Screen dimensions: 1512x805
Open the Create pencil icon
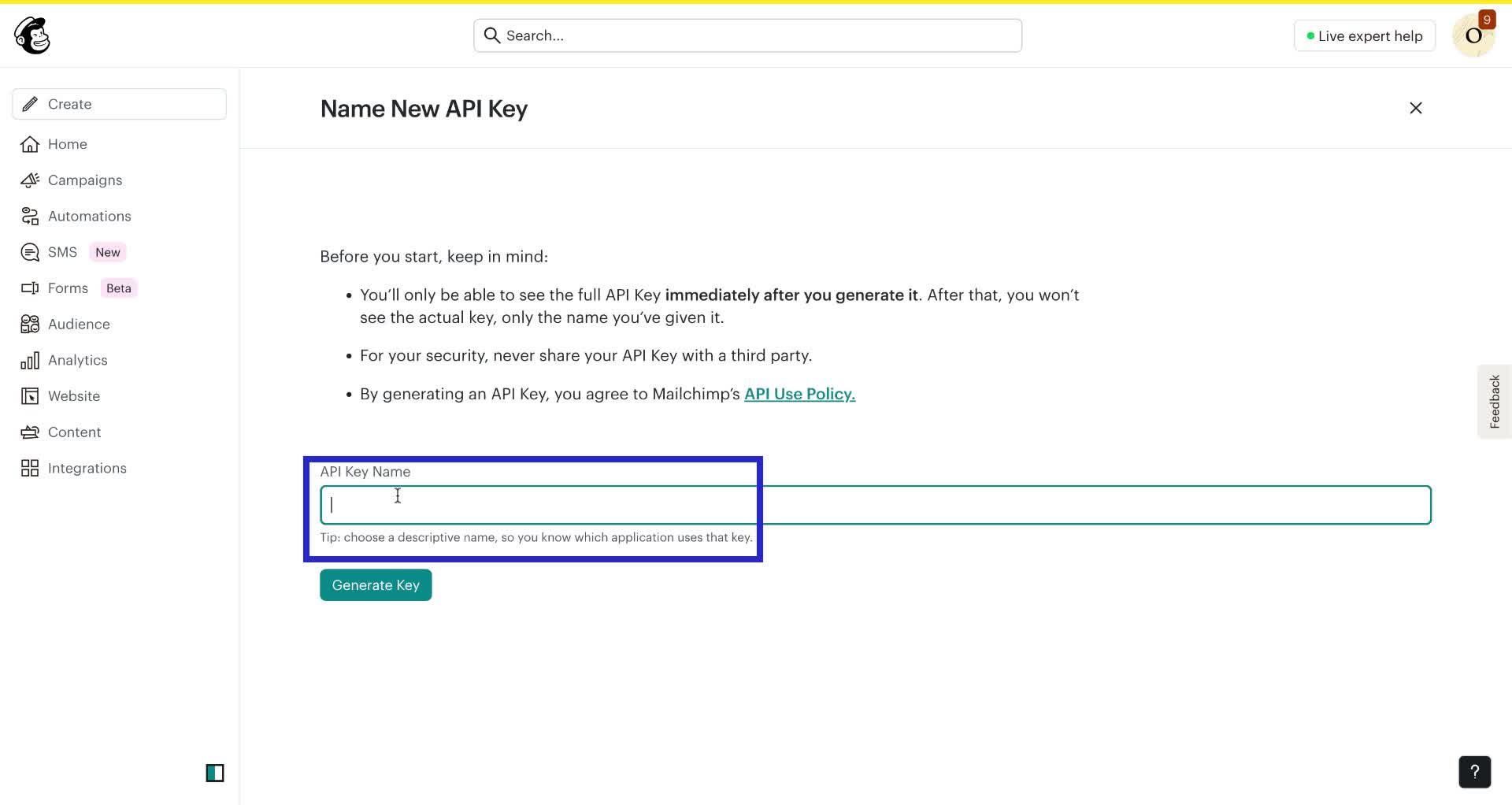(x=30, y=103)
